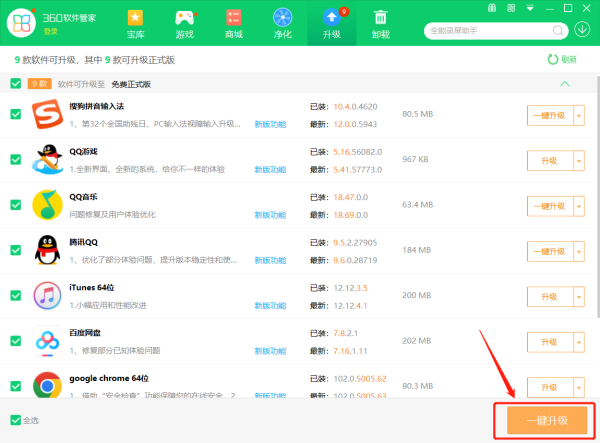Viewport: 600px width, 443px height.
Task: Open the gift box icon in title bar
Action: point(492,8)
